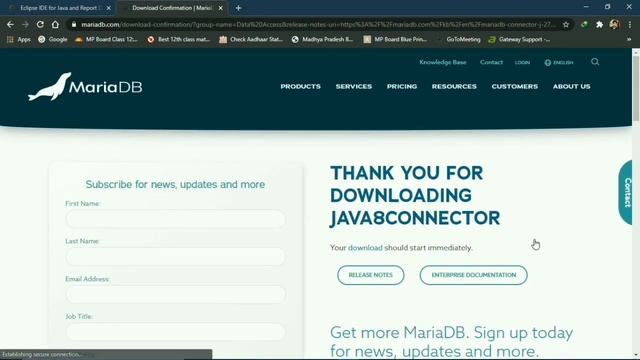Open the Contact link in top bar
The height and width of the screenshot is (360, 640).
(x=491, y=62)
